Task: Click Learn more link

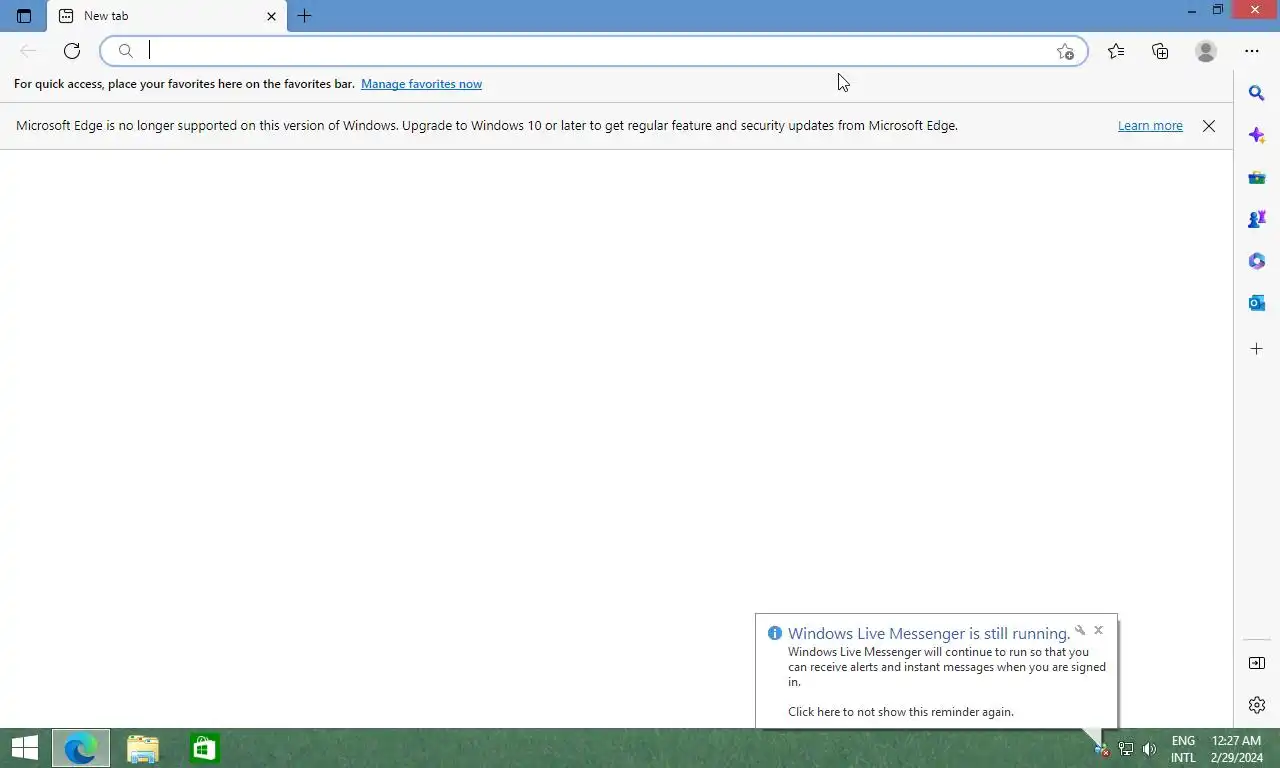Action: pyautogui.click(x=1150, y=126)
